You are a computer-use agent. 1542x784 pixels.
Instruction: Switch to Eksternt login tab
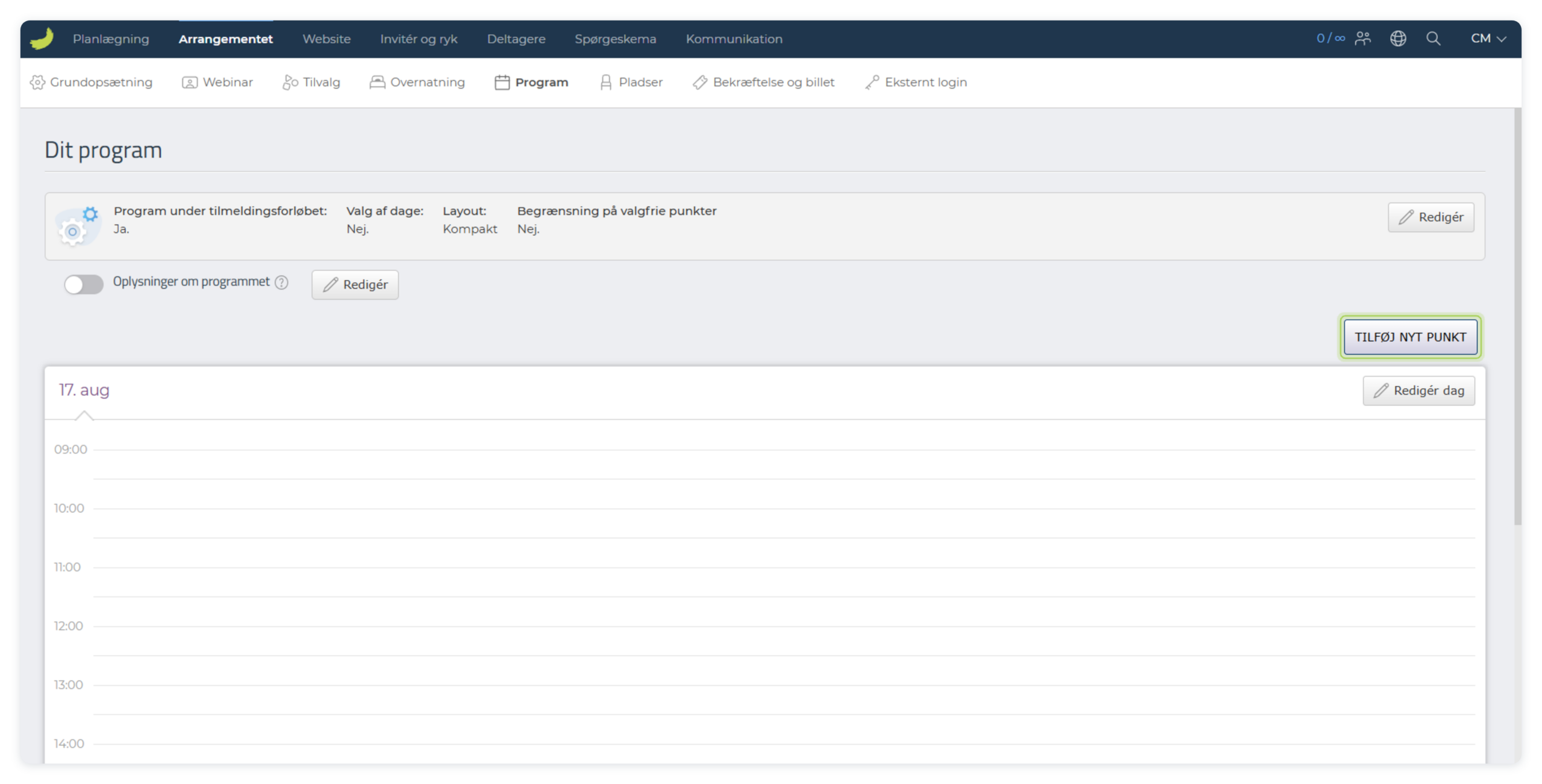pos(916,82)
